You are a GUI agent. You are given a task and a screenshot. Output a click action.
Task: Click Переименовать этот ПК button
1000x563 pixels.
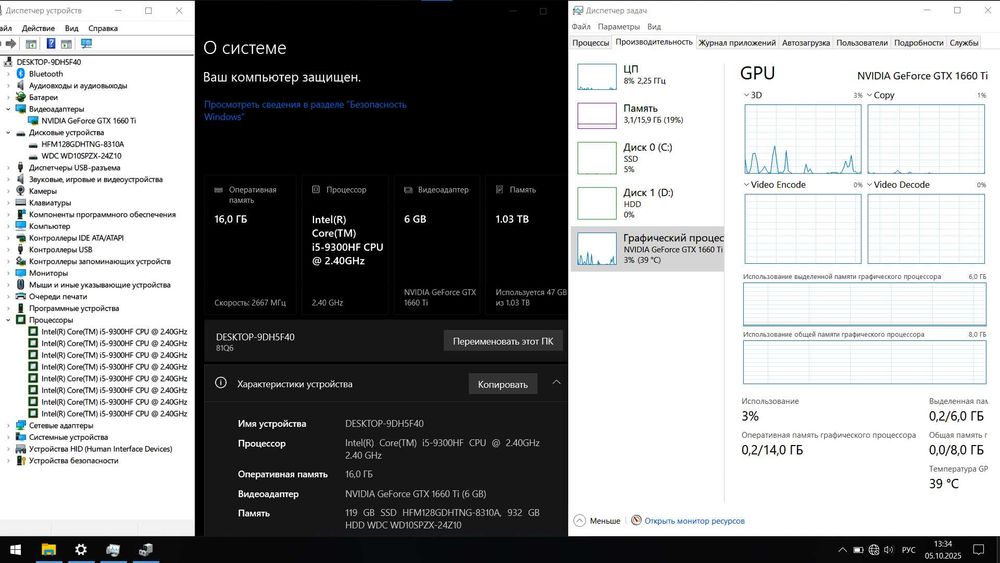click(x=503, y=341)
